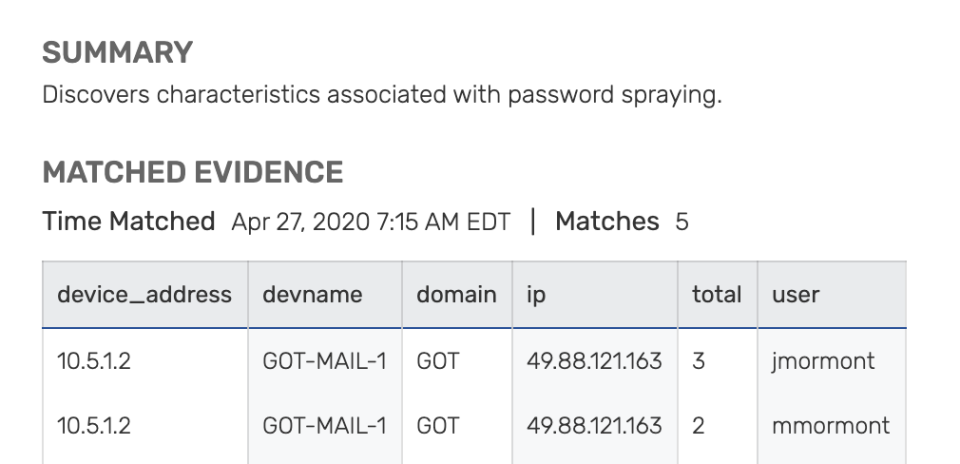Sort by the devname column header
Screen dimensions: 960x464
[312, 295]
